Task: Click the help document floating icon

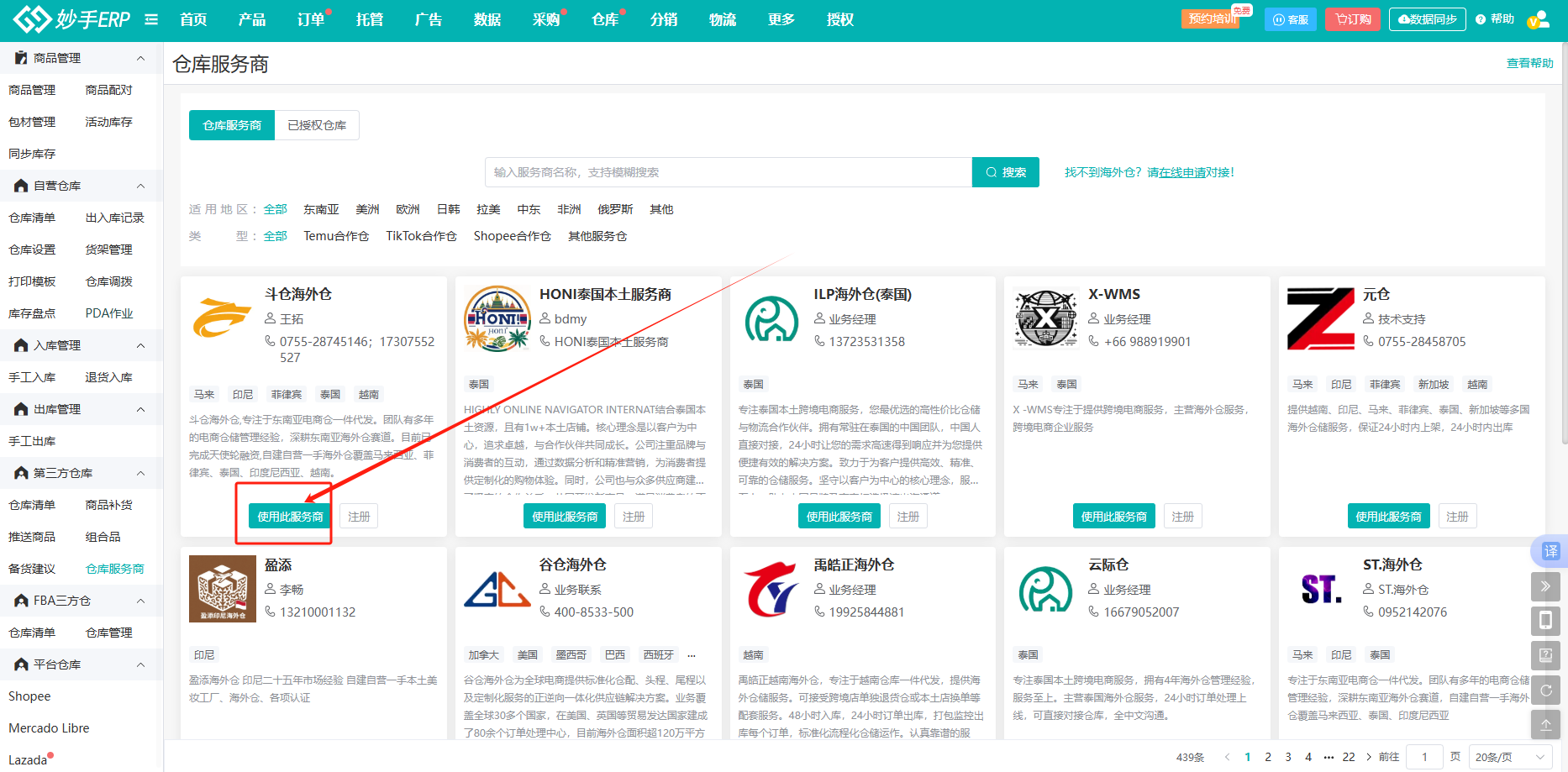Action: click(1545, 655)
